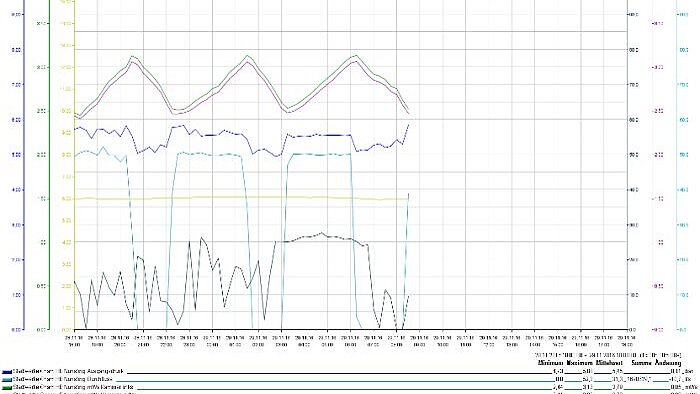Click the cyan Durchfluss legend swatch
This screenshot has height=394, width=700.
pyautogui.click(x=7, y=380)
